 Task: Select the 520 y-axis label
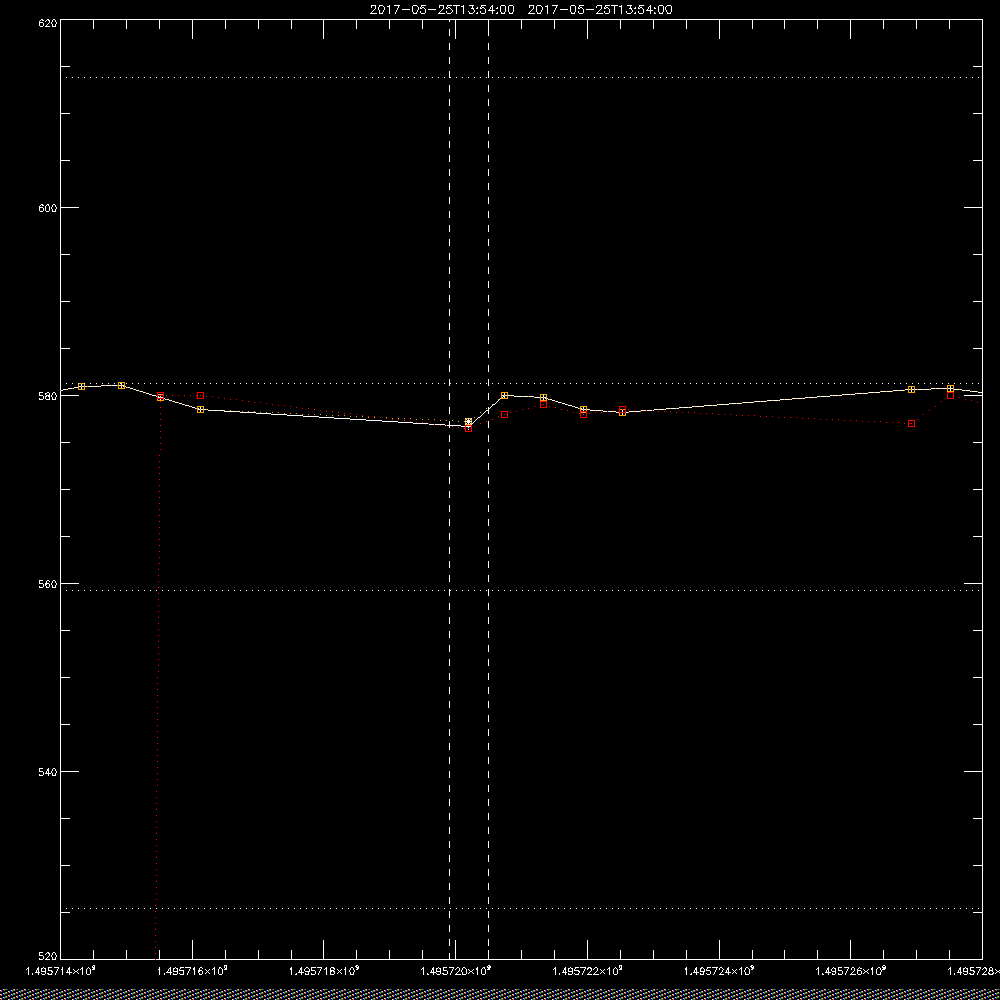click(x=48, y=956)
